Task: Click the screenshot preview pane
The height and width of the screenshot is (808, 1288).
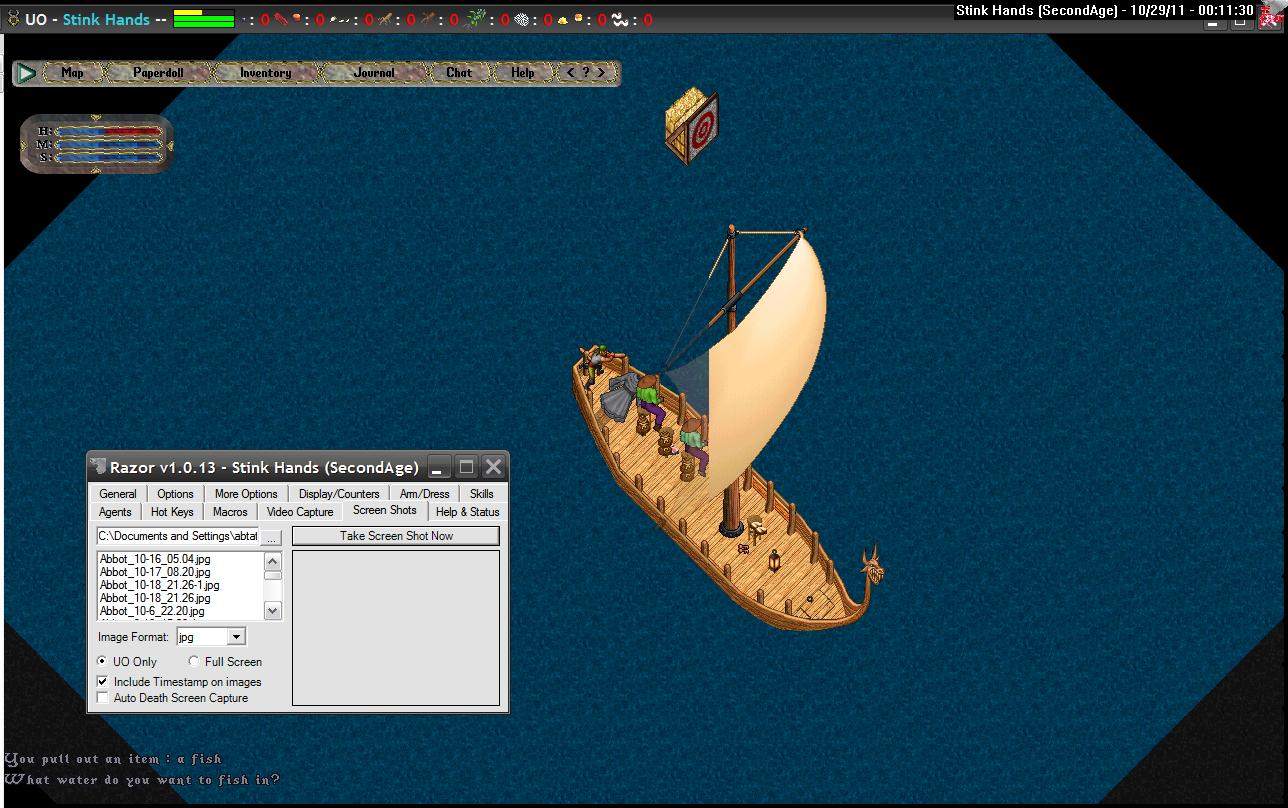Action: tap(396, 627)
